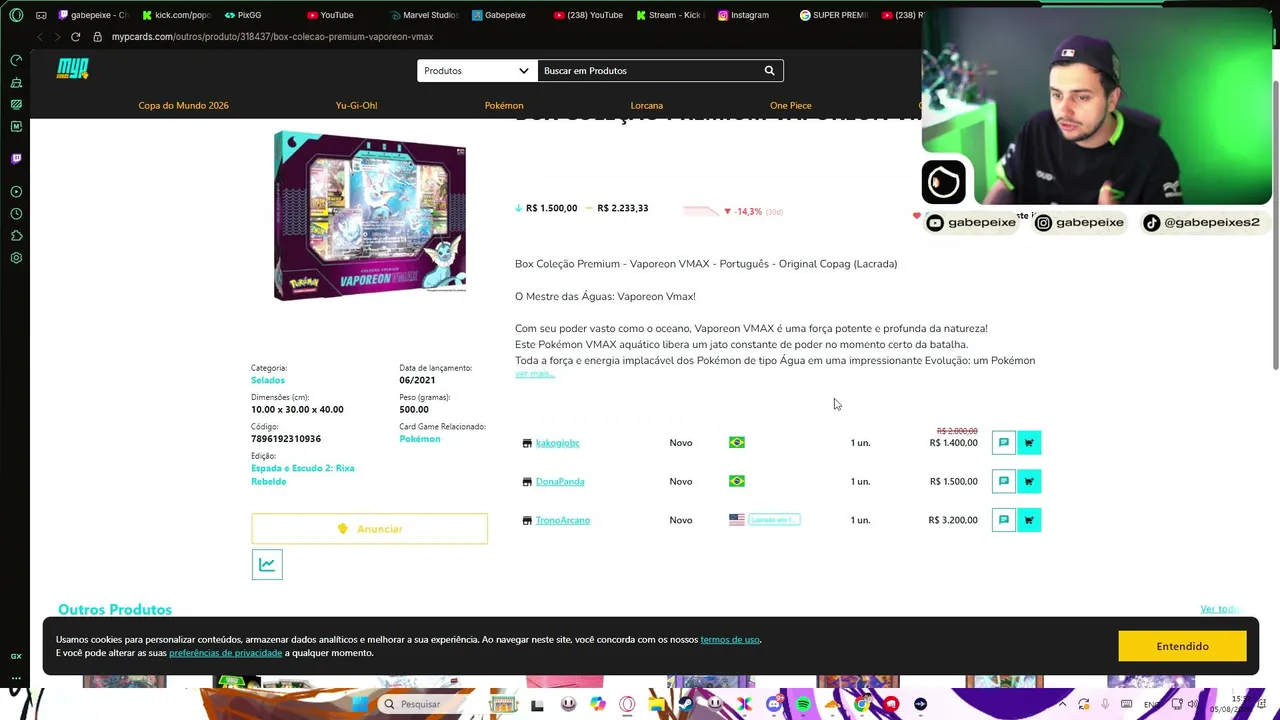Click the site padlock icon in address bar
1280x720 pixels.
pos(97,37)
